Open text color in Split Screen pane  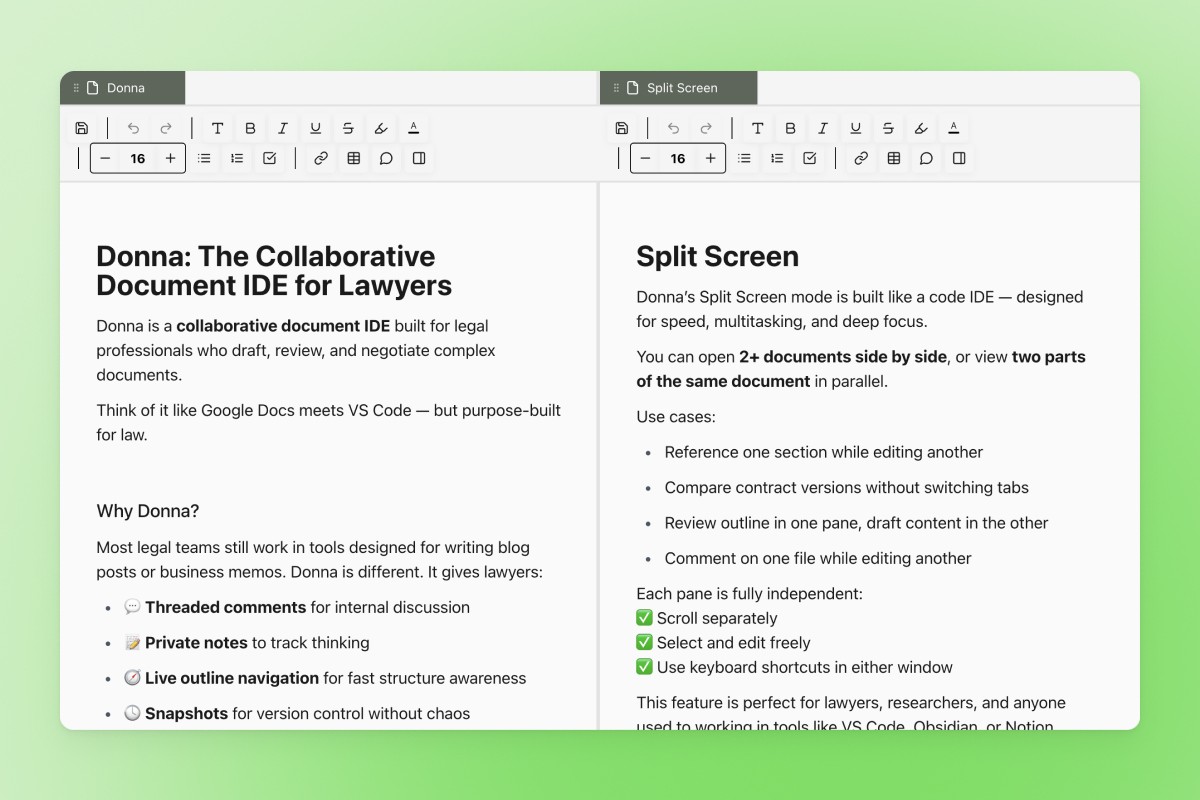954,128
